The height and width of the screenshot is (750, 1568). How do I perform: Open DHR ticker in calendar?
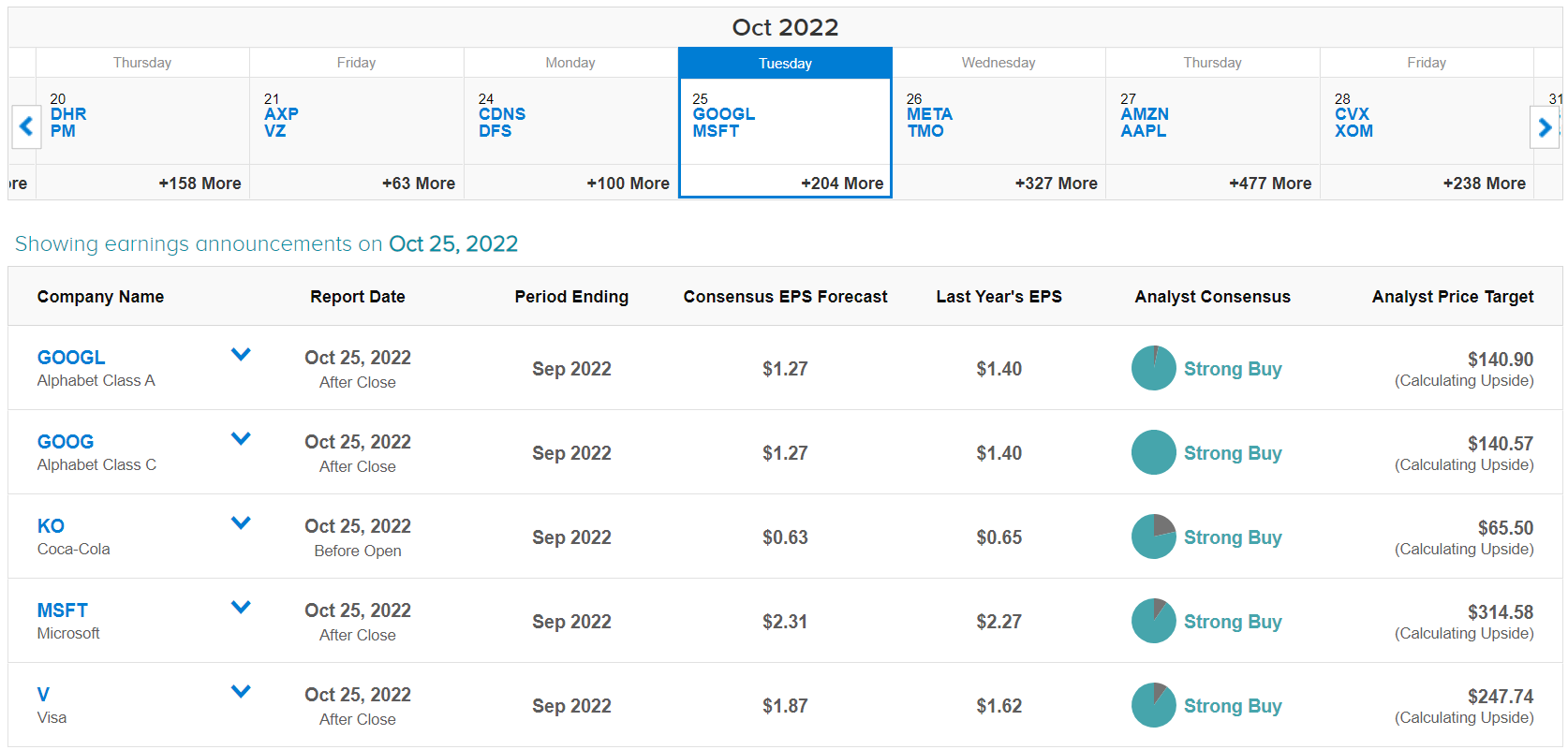(68, 114)
